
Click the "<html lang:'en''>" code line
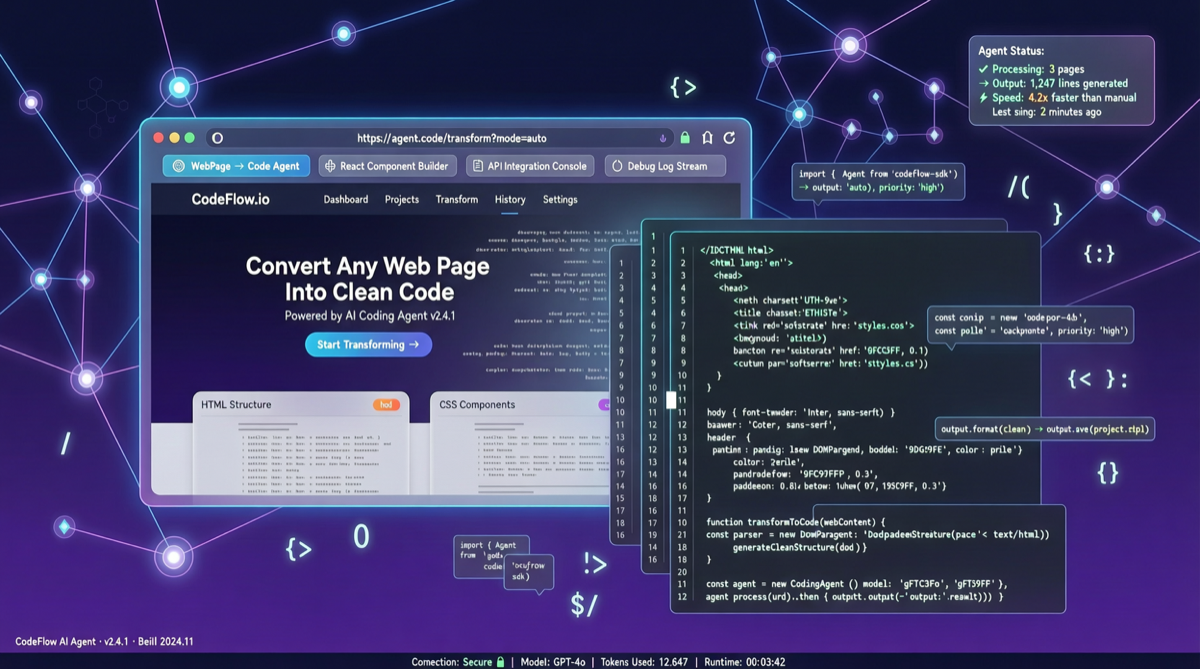coord(750,263)
